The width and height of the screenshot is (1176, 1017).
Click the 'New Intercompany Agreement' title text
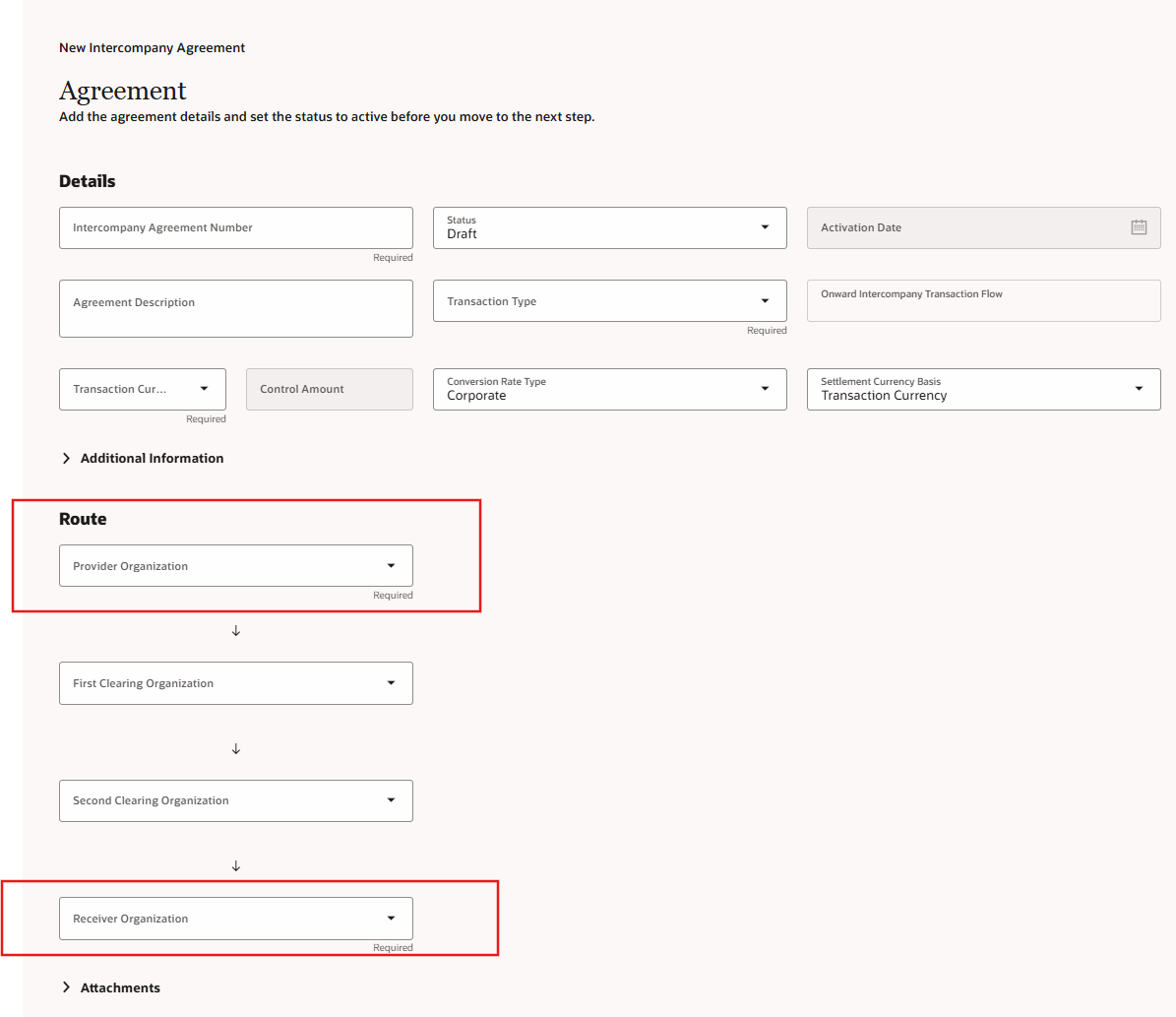click(153, 48)
